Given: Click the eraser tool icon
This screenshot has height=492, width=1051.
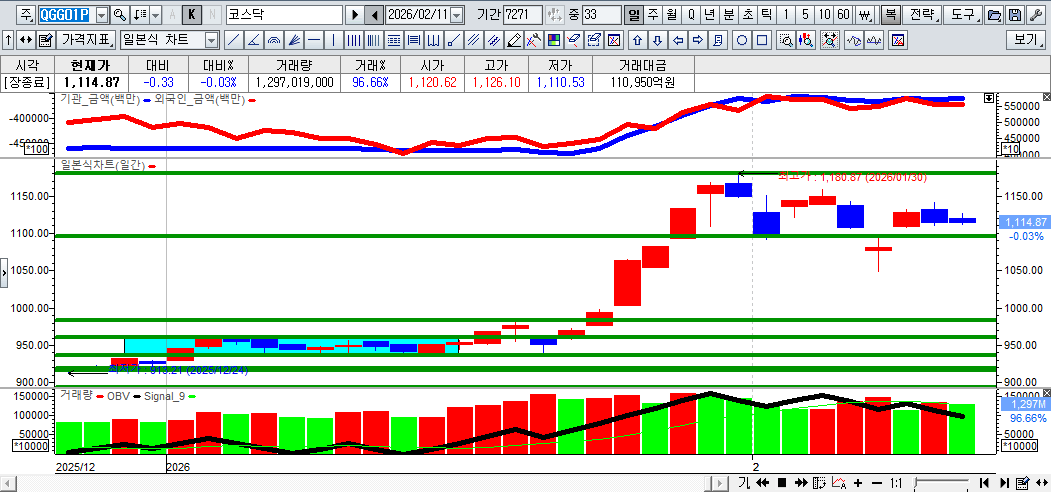Looking at the screenshot, I should 574,40.
